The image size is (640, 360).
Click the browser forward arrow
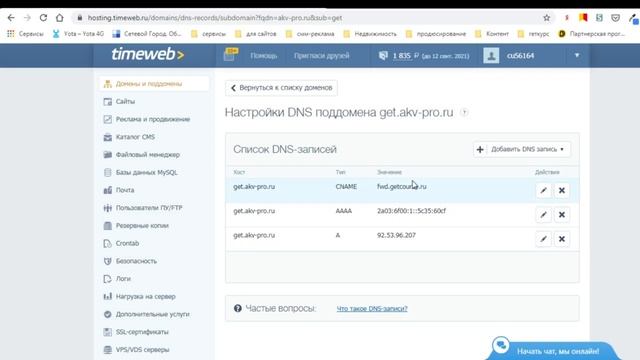tap(27, 18)
